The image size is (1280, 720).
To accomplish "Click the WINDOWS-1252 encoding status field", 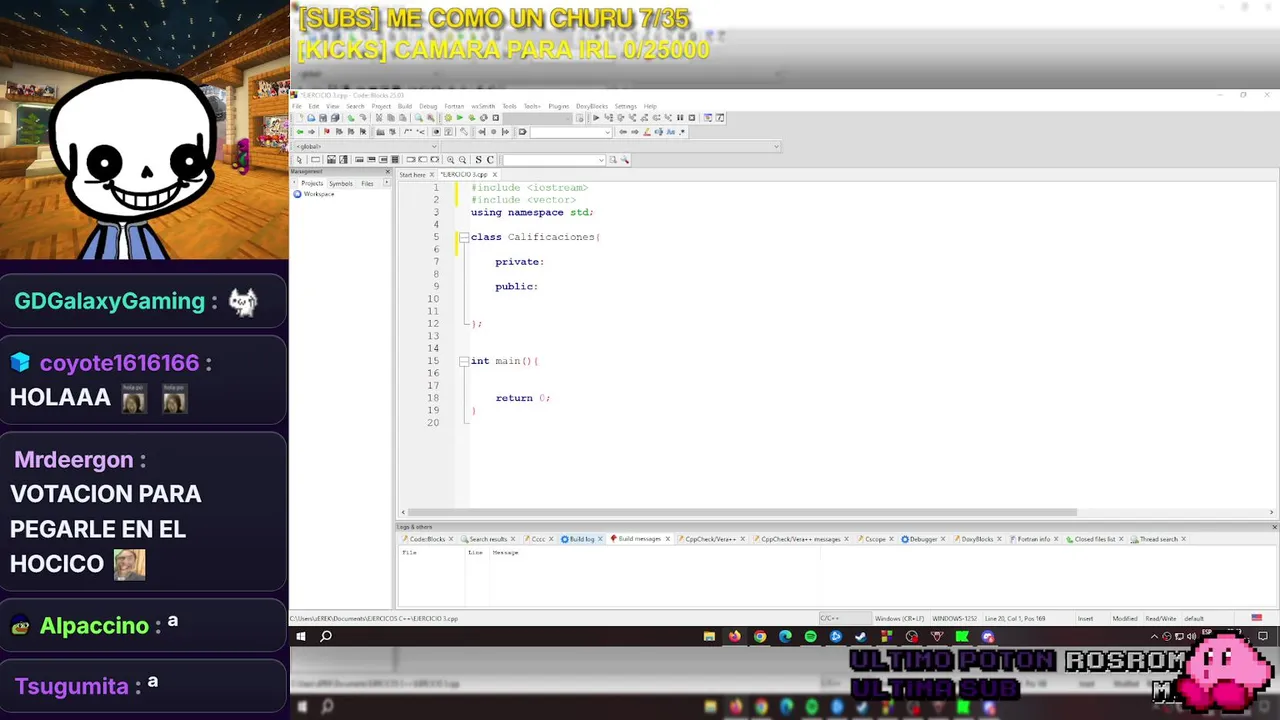I will point(953,618).
